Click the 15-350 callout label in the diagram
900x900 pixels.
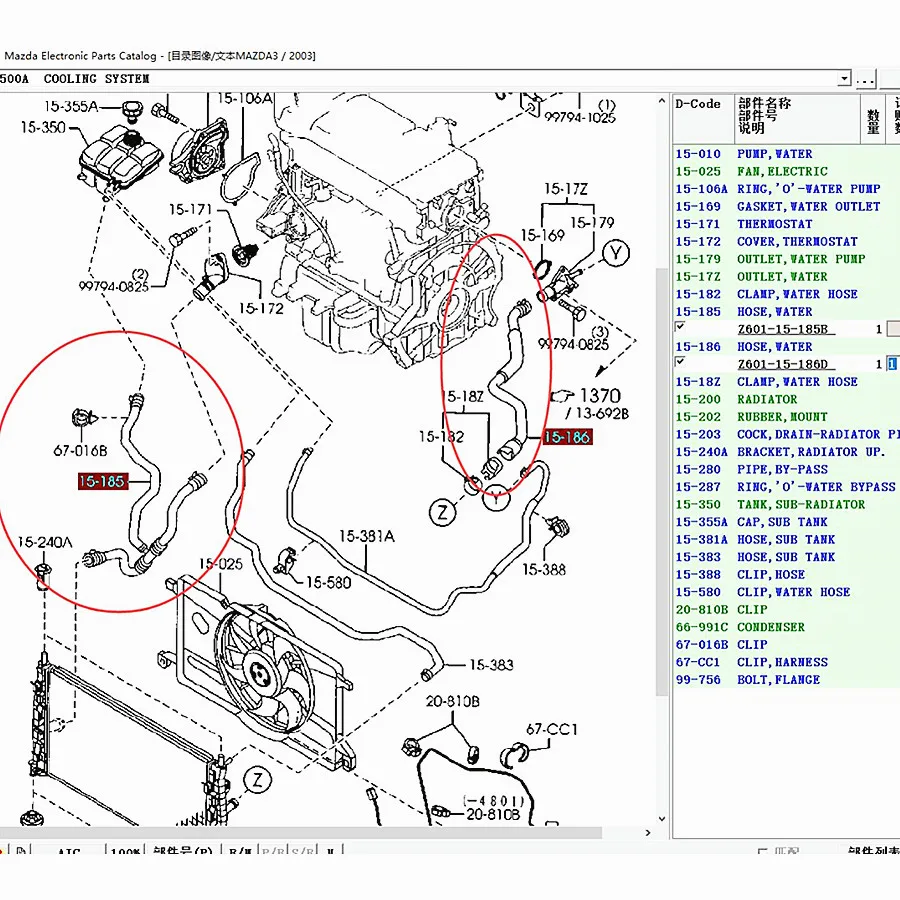coord(43,127)
